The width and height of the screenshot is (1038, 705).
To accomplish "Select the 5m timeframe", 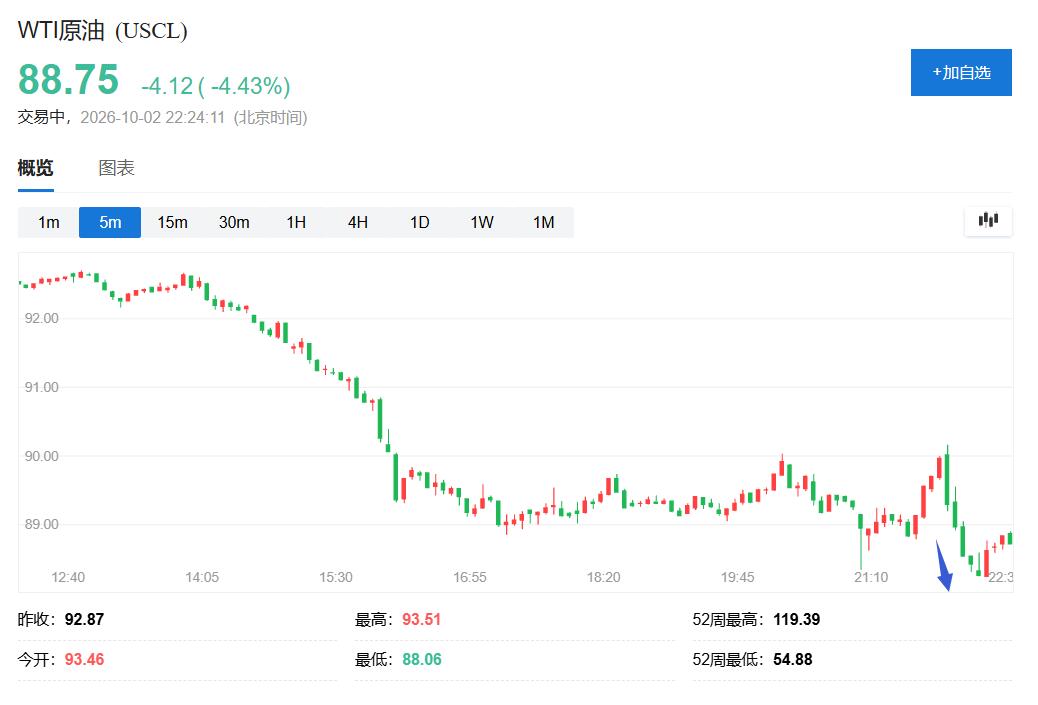I will pyautogui.click(x=110, y=222).
